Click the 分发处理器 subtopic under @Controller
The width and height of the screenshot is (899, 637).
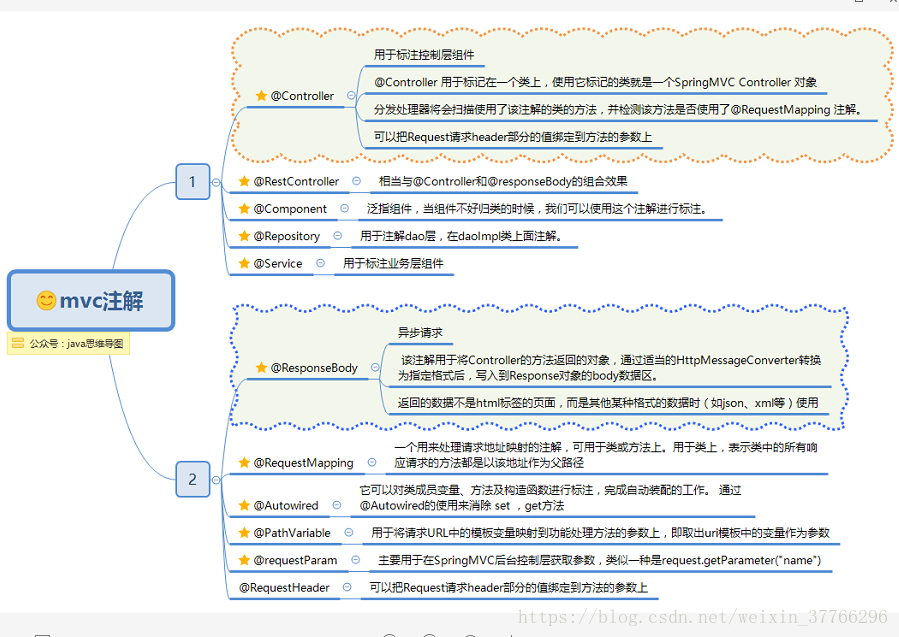617,110
